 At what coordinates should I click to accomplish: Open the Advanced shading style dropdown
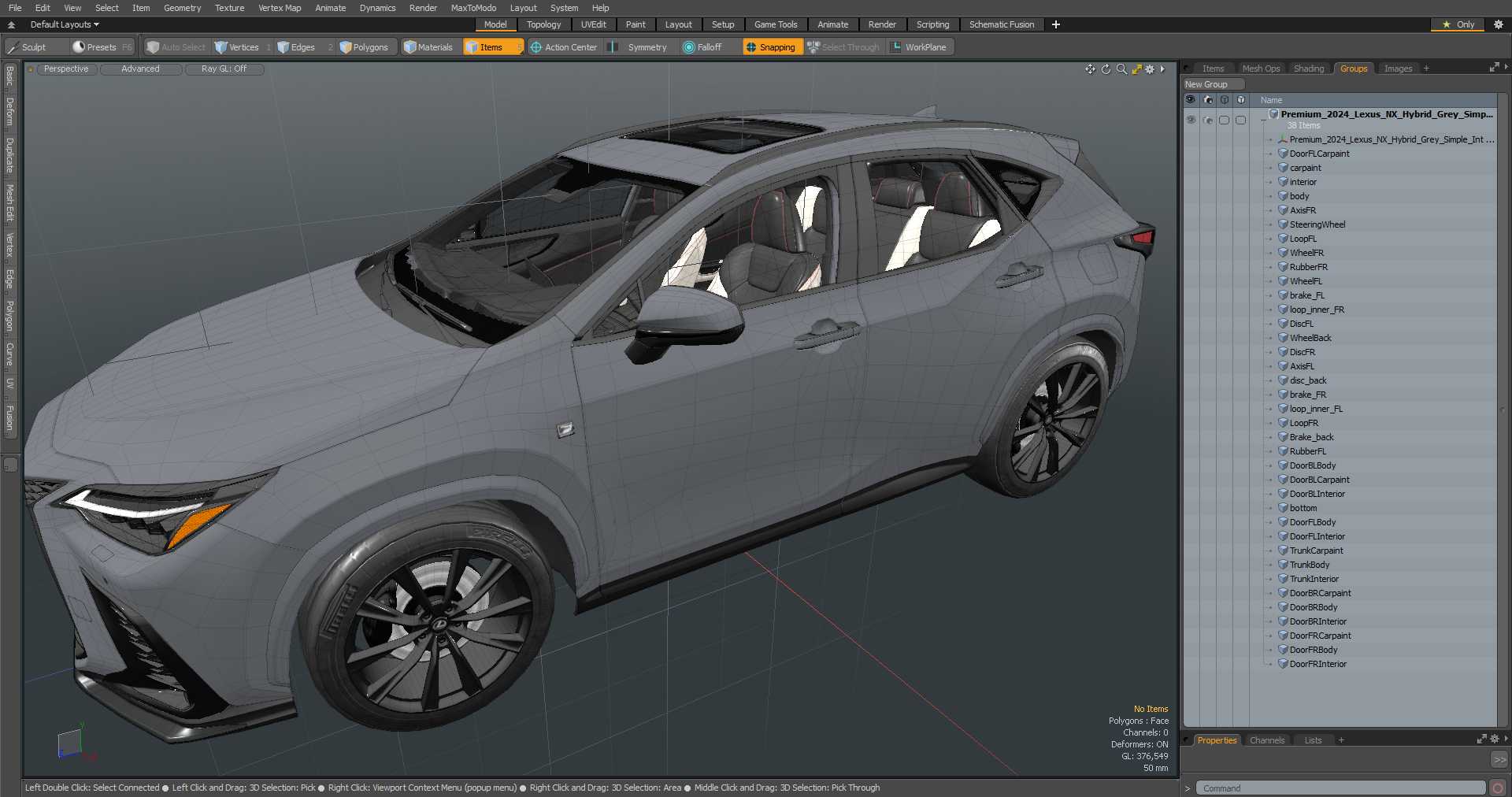(x=140, y=69)
